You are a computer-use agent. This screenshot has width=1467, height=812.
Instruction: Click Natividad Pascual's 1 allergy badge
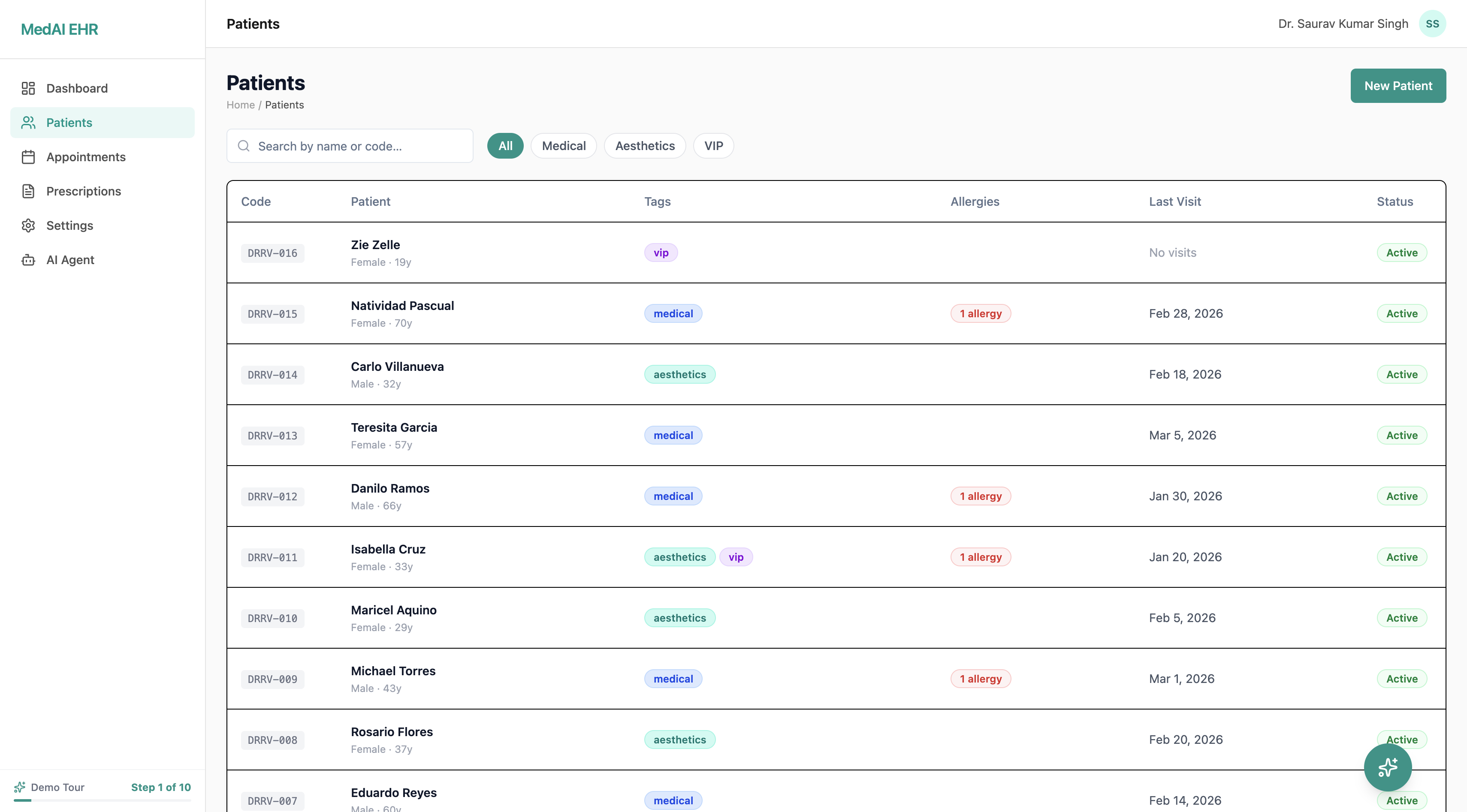(980, 313)
